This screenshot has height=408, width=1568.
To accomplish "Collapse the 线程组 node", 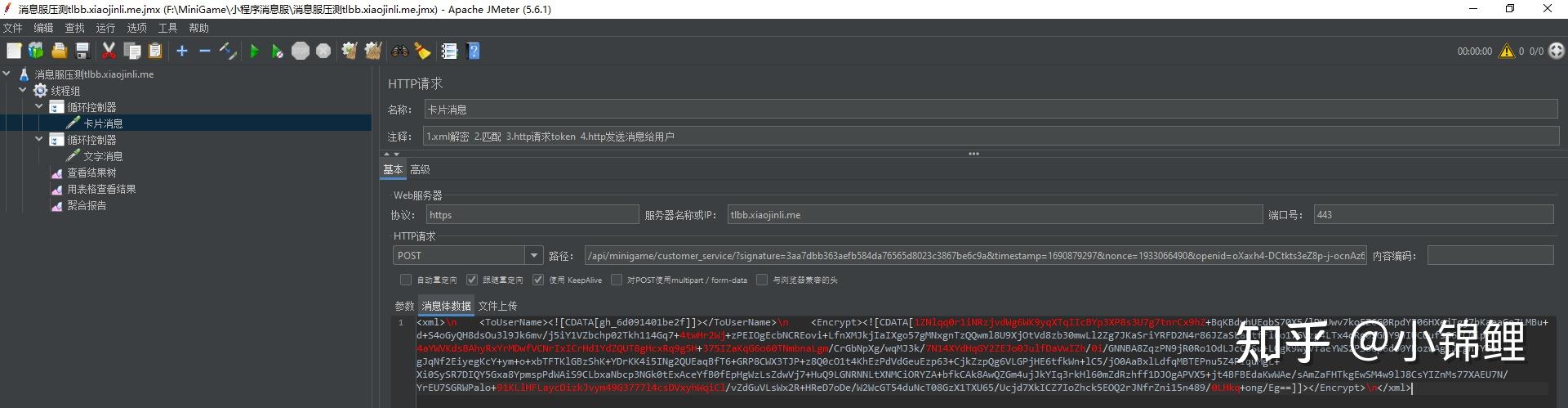I will [23, 90].
